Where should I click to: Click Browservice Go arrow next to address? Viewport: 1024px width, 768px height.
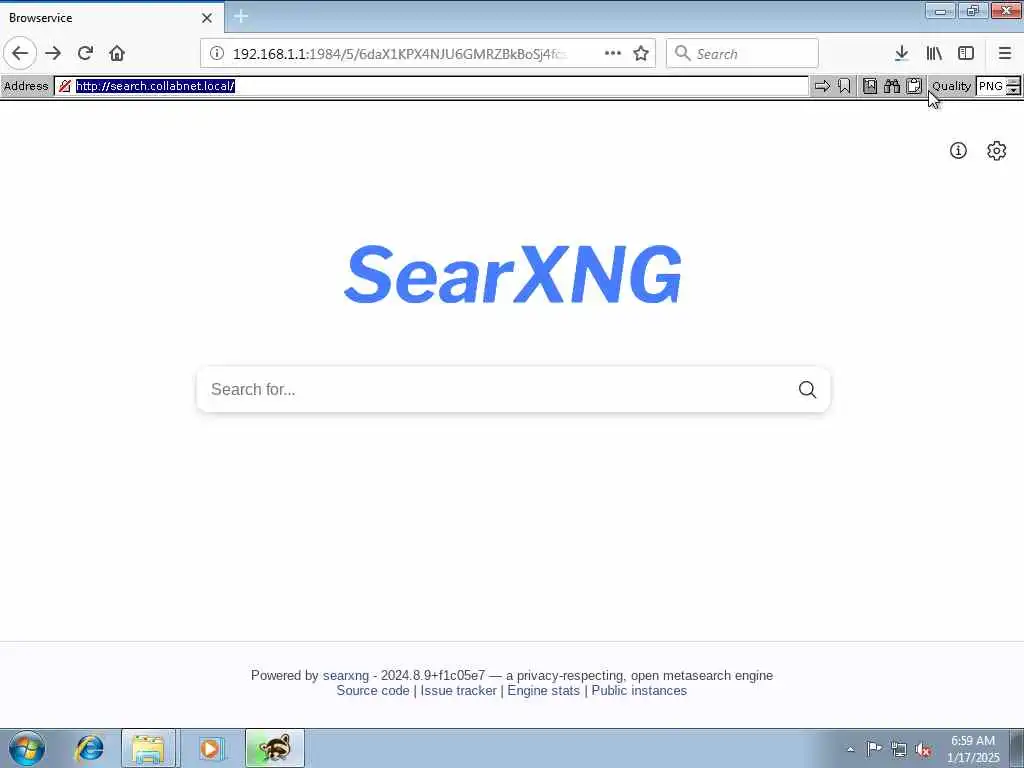tap(822, 86)
